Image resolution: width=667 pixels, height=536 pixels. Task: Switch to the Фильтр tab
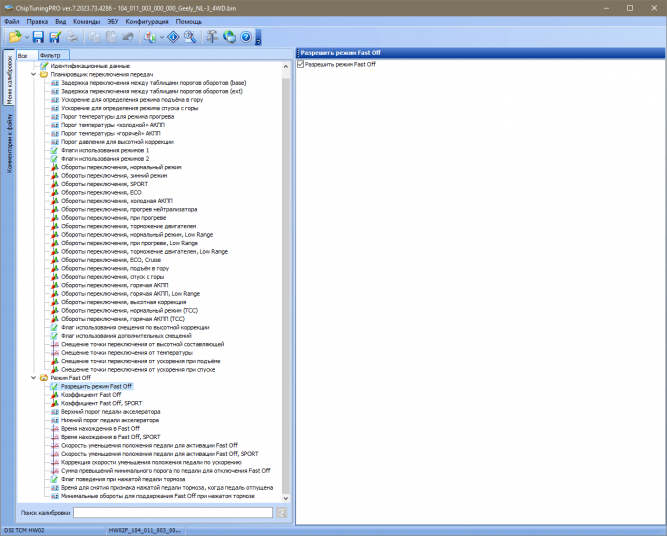[x=53, y=55]
